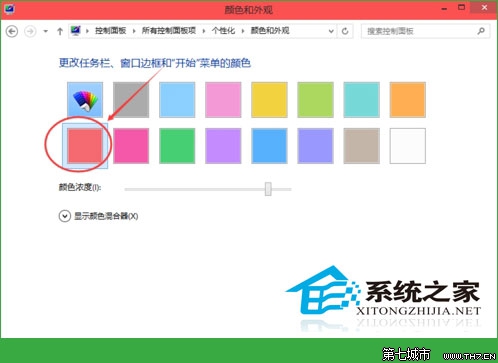Go forward with the forward arrow
This screenshot has width=498, height=363.
(x=30, y=31)
